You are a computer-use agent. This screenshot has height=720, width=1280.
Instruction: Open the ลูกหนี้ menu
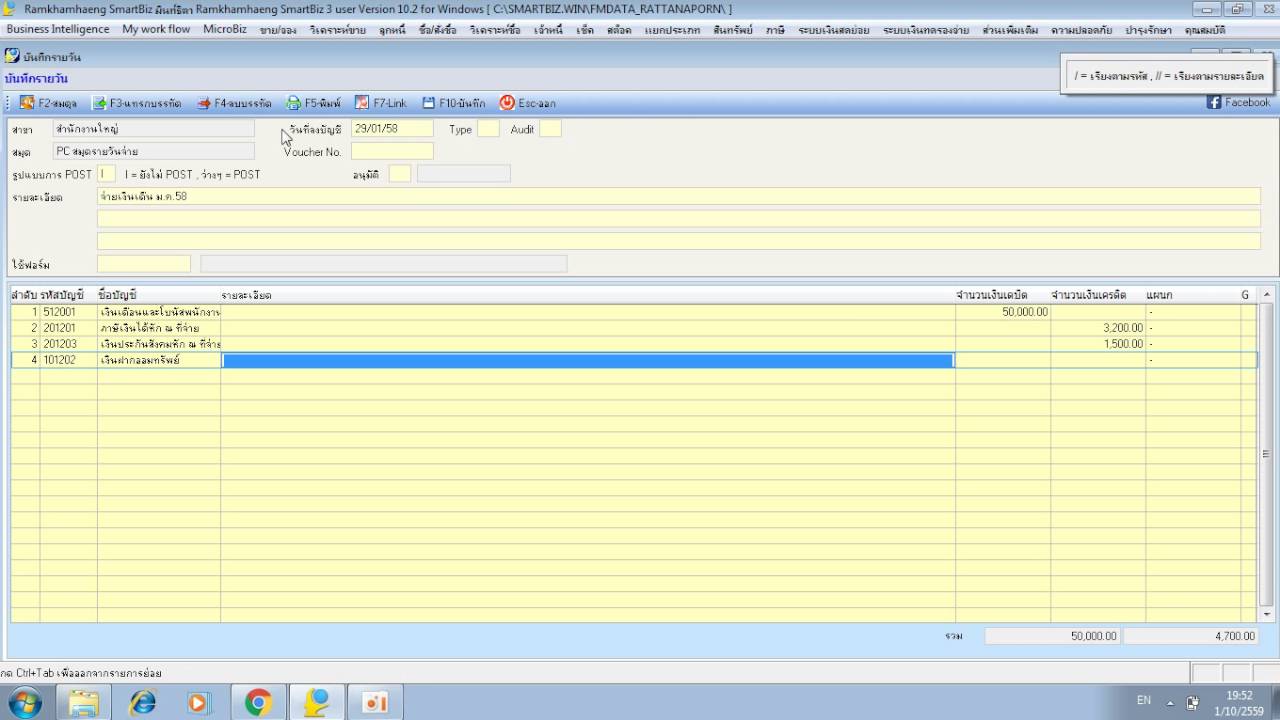[392, 30]
